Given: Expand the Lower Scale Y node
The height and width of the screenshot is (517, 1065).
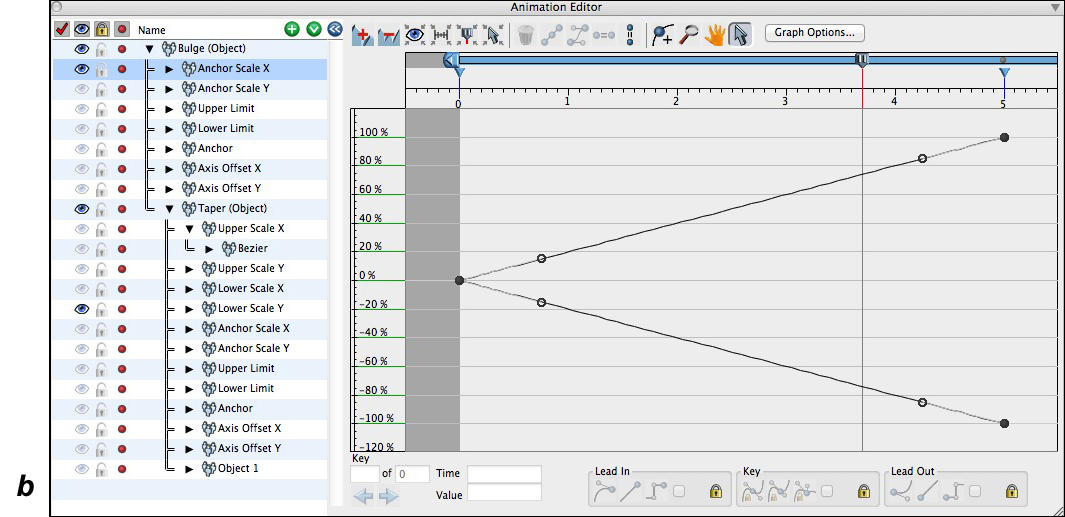Looking at the screenshot, I should 189,308.
